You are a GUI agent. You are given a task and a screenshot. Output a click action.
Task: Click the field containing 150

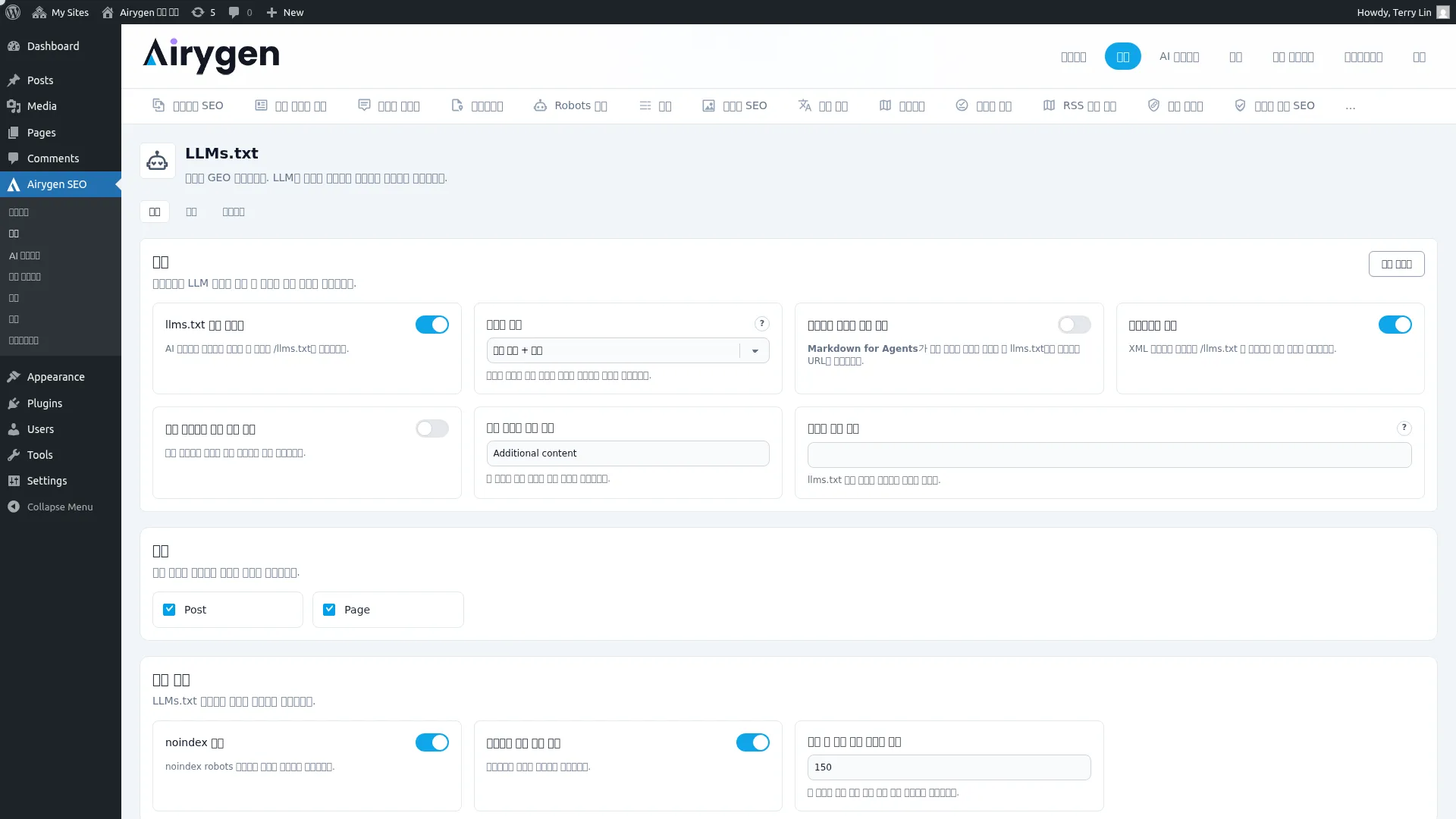pyautogui.click(x=949, y=767)
